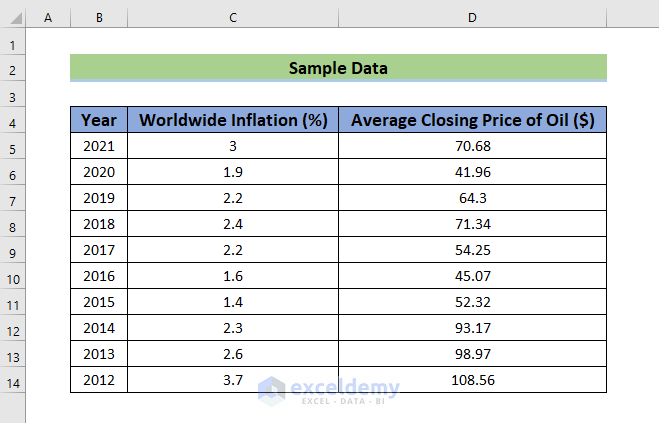The height and width of the screenshot is (423, 659).
Task: Click the inflation cell showing 2.6
Action: (233, 355)
